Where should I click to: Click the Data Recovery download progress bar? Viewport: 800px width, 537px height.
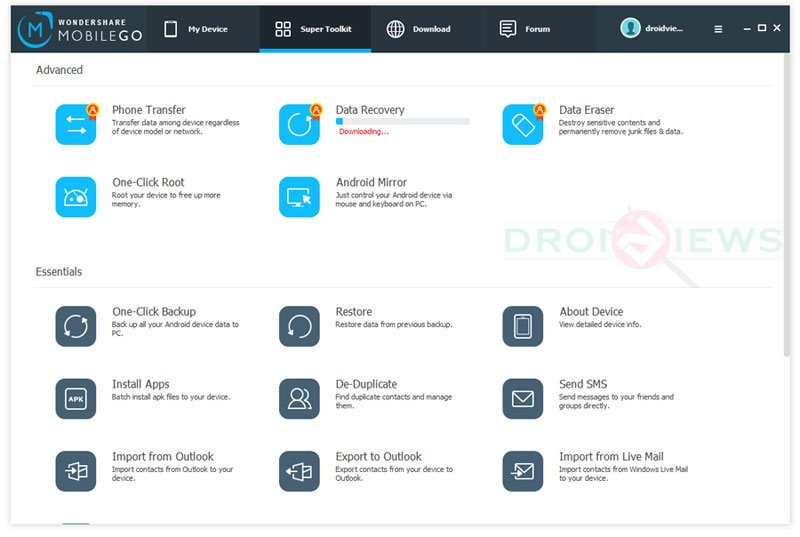402,121
